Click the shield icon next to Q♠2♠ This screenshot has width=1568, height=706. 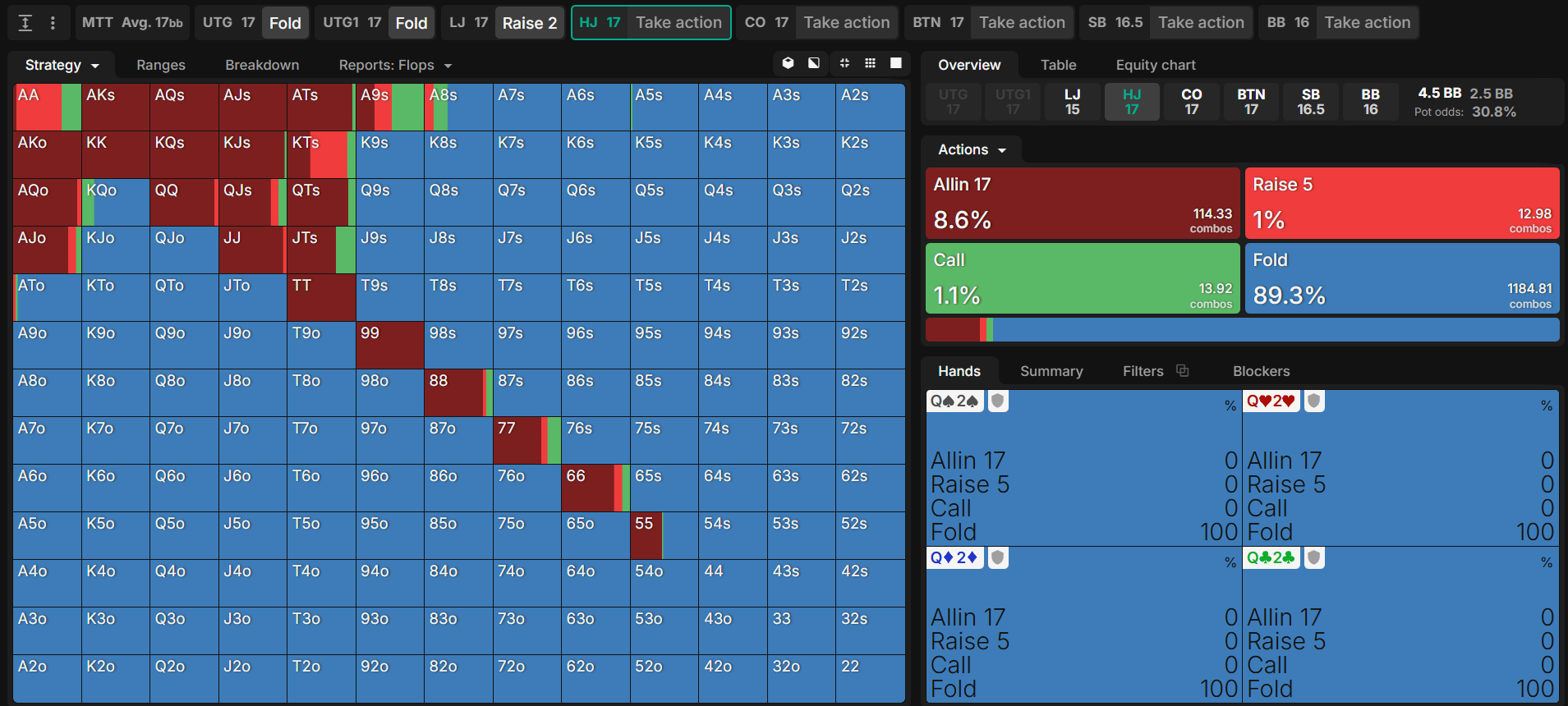pyautogui.click(x=998, y=401)
